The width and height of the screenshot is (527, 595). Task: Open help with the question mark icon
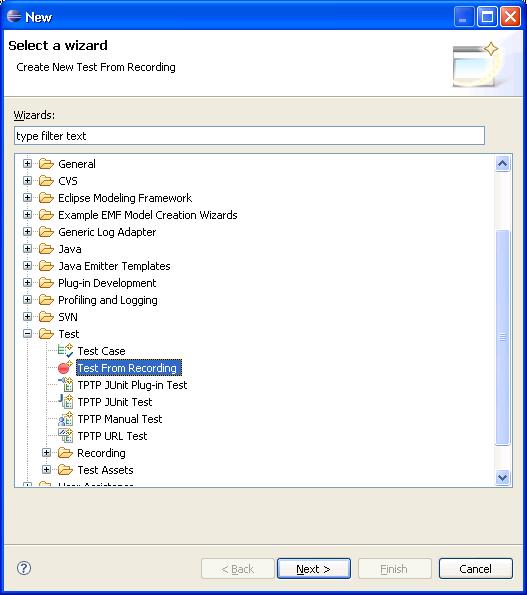point(24,568)
